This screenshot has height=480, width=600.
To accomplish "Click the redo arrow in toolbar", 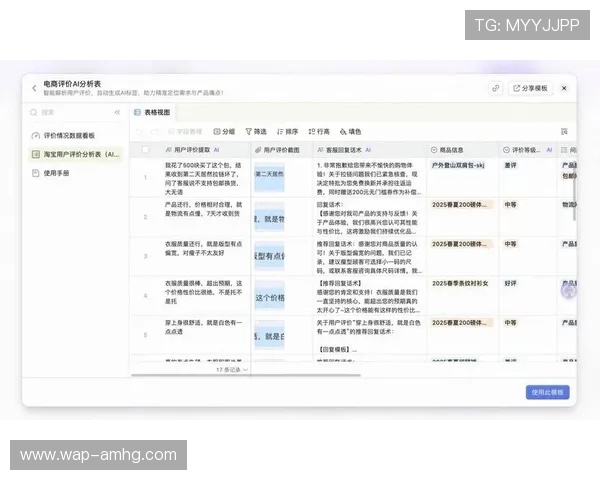I will 155,132.
